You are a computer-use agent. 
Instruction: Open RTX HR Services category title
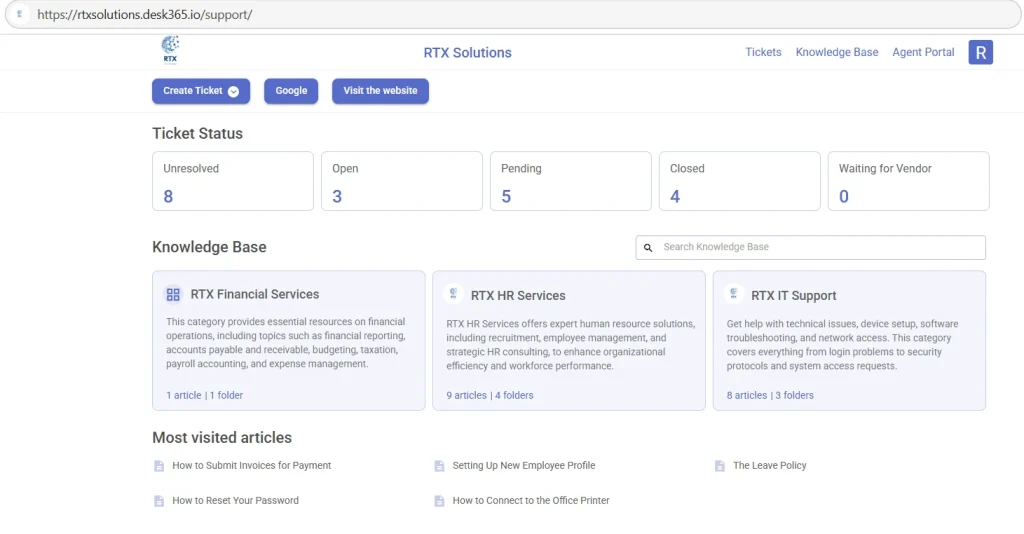click(x=518, y=296)
